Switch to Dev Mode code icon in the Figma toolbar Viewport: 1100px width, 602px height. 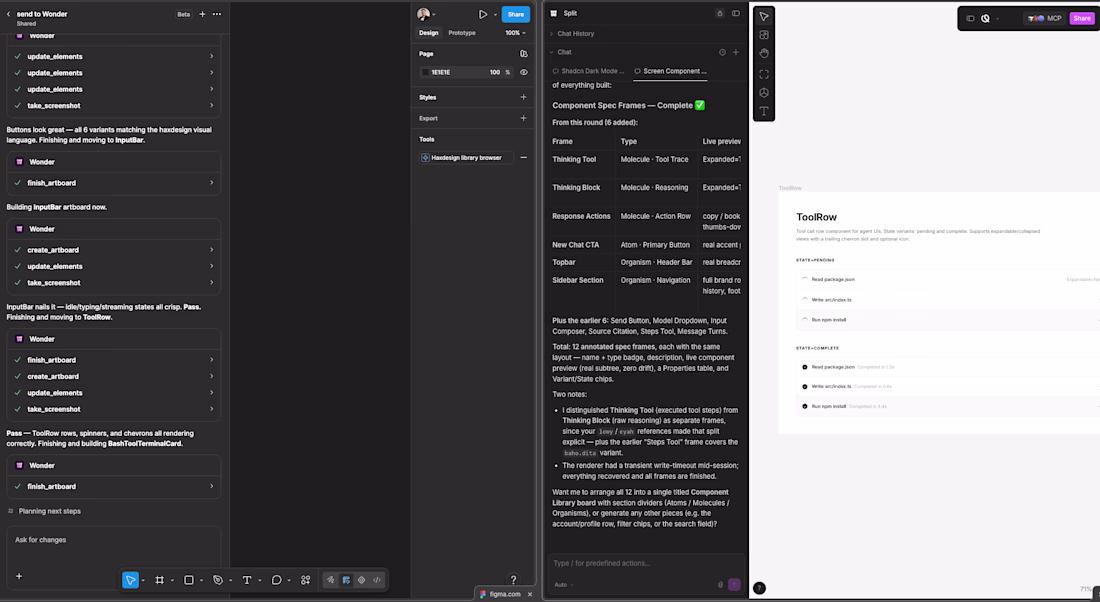377,580
